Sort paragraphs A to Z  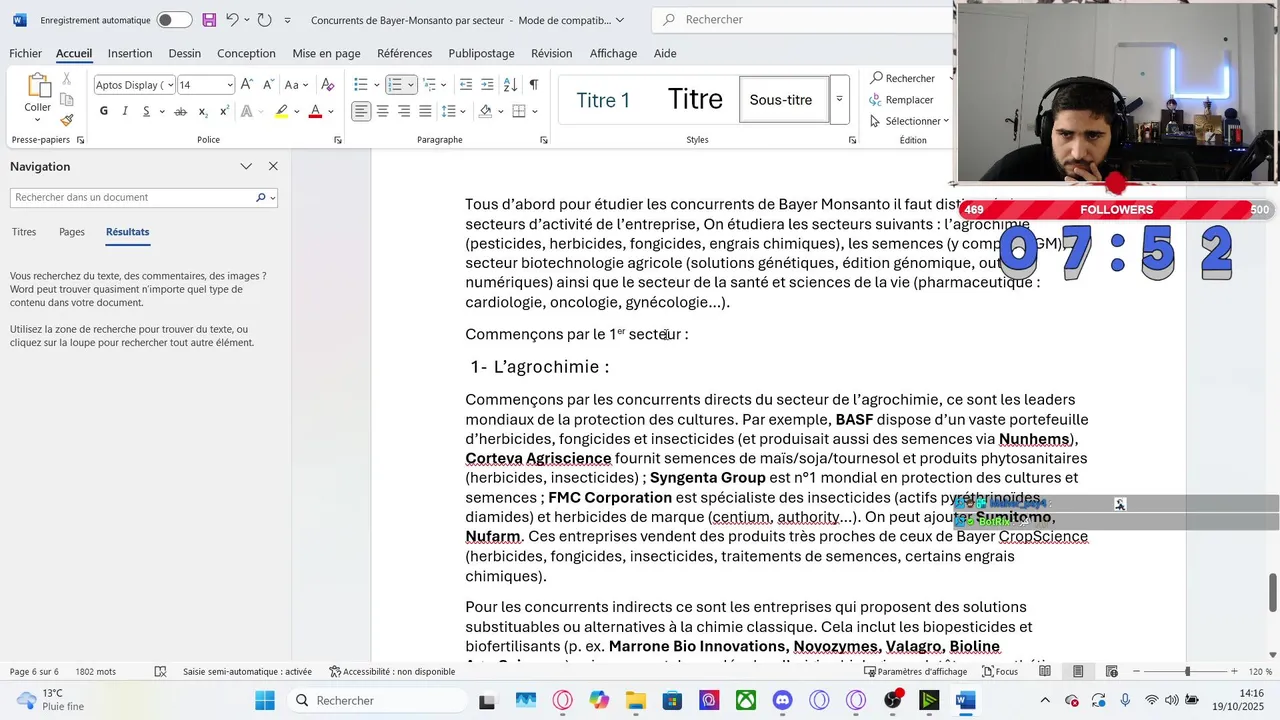510,85
